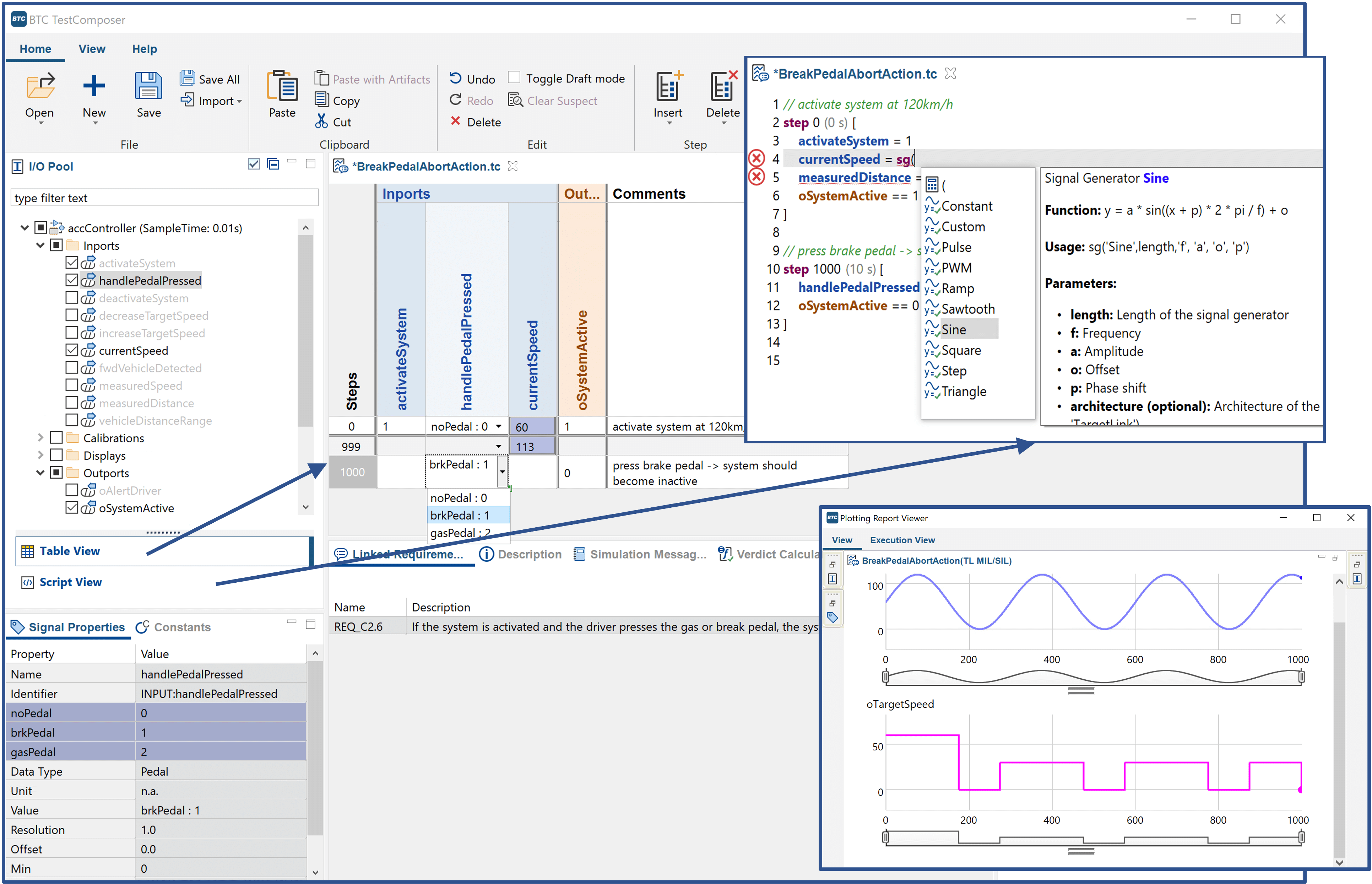This screenshot has height=884, width=1372.
Task: Switch to the View ribbon tab
Action: (x=92, y=49)
